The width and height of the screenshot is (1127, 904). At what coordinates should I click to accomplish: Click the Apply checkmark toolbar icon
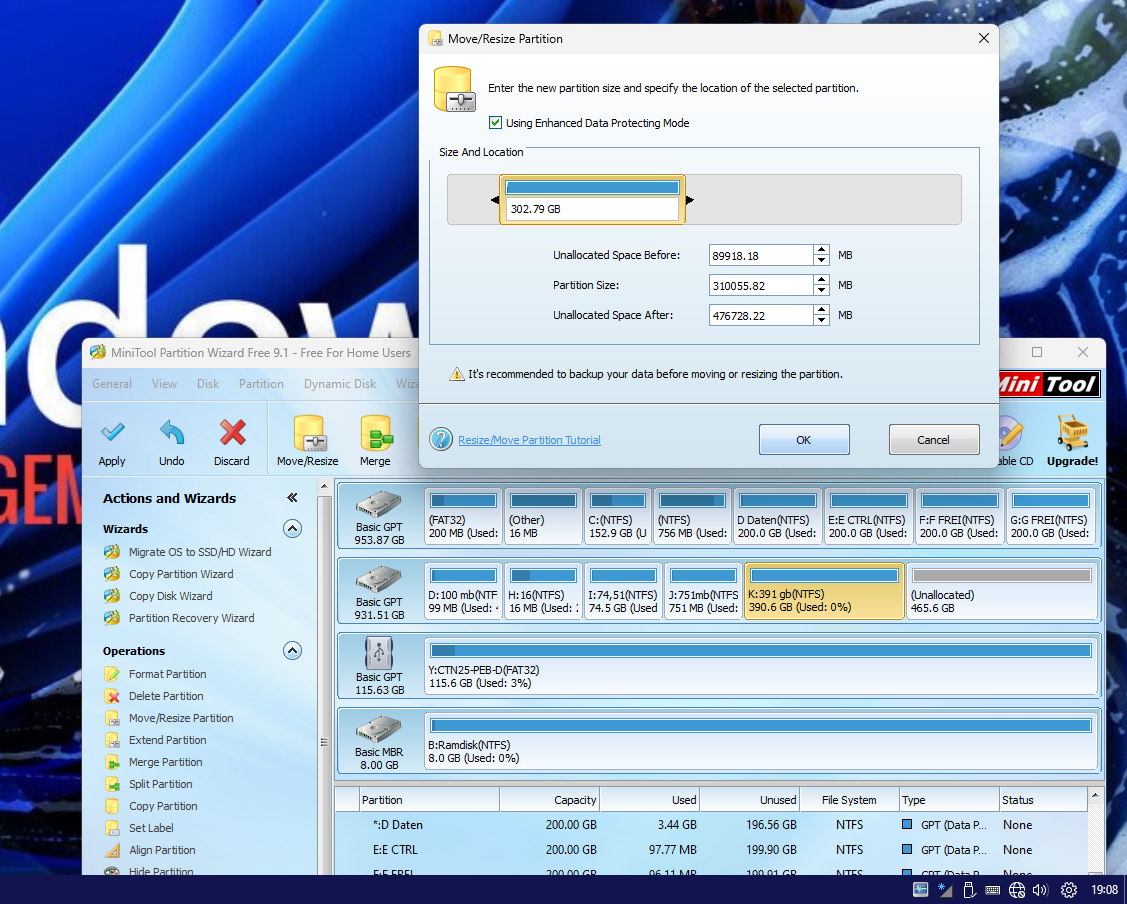click(112, 432)
